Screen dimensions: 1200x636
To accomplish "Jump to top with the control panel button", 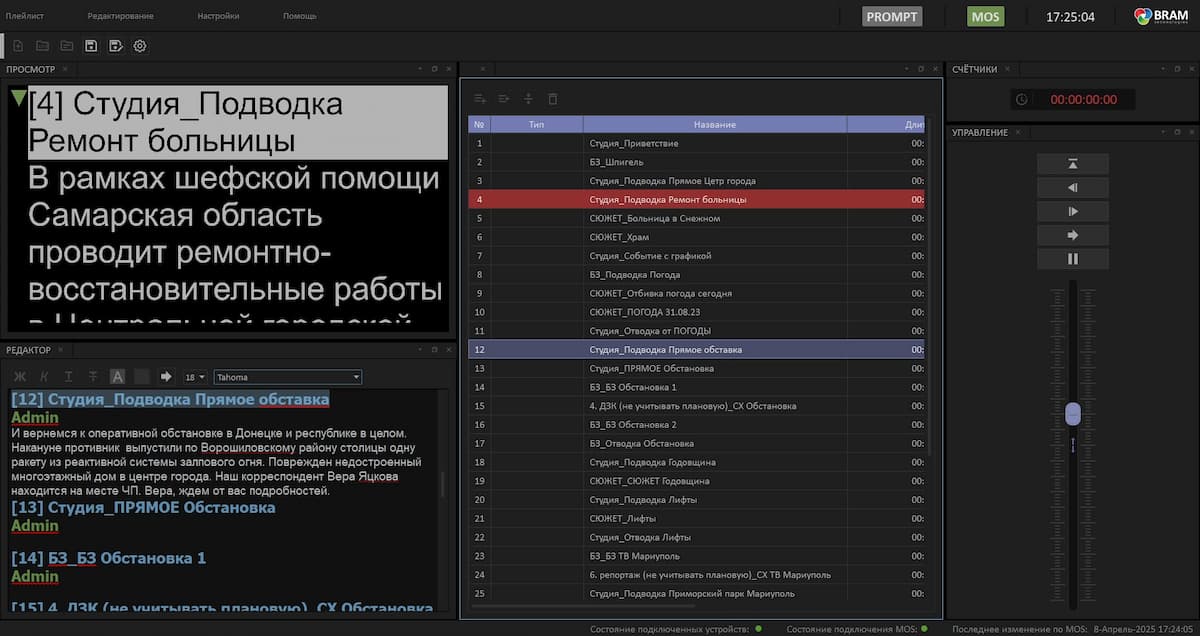I will pyautogui.click(x=1073, y=164).
